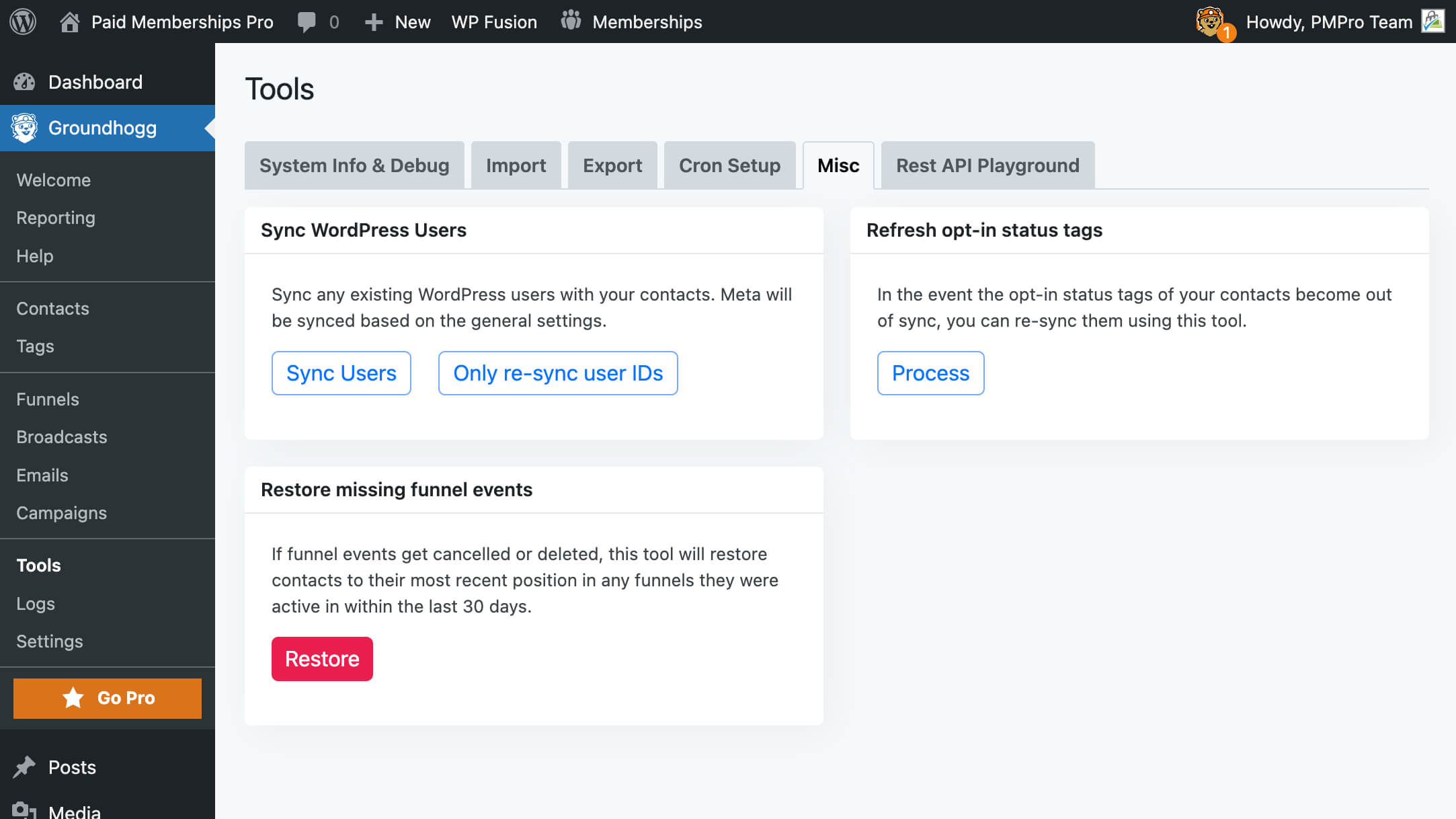Open the Contacts section
The width and height of the screenshot is (1456, 819).
coord(52,308)
